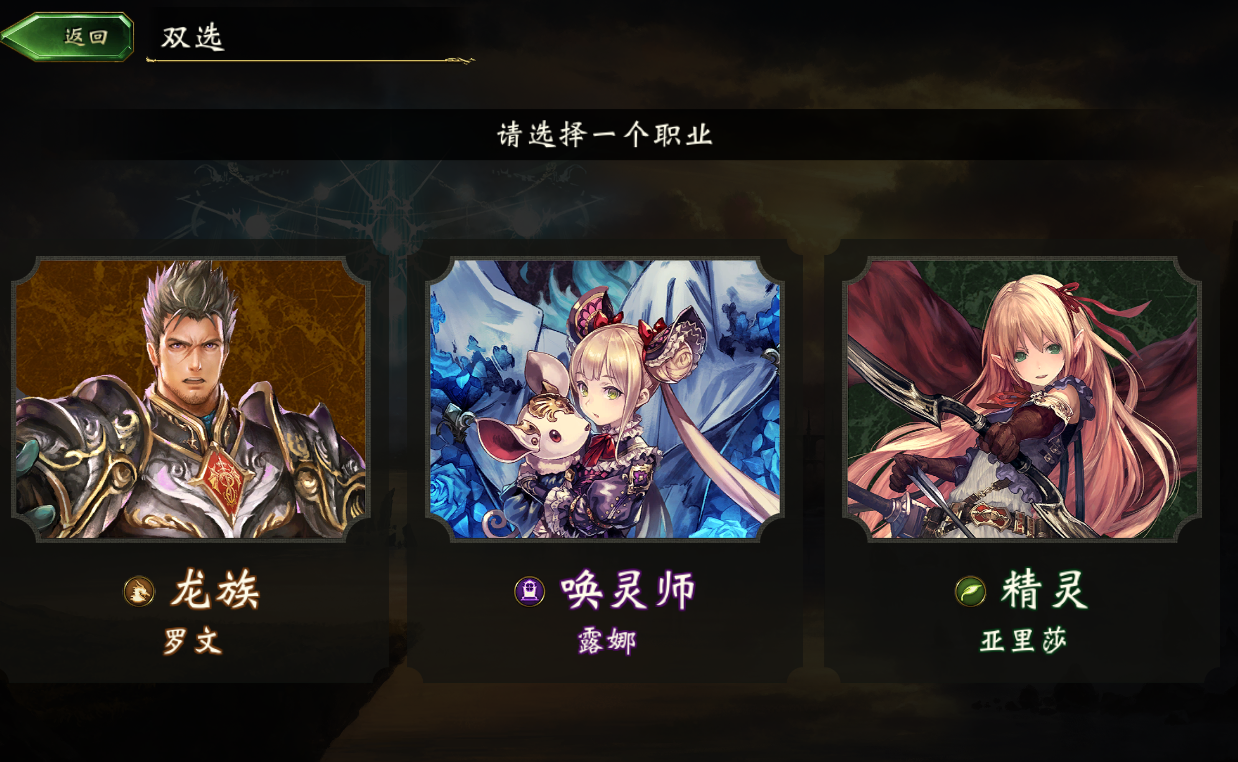Select the green leaf Forestcraft 精灵 icon
Image resolution: width=1238 pixels, height=762 pixels.
[x=970, y=591]
